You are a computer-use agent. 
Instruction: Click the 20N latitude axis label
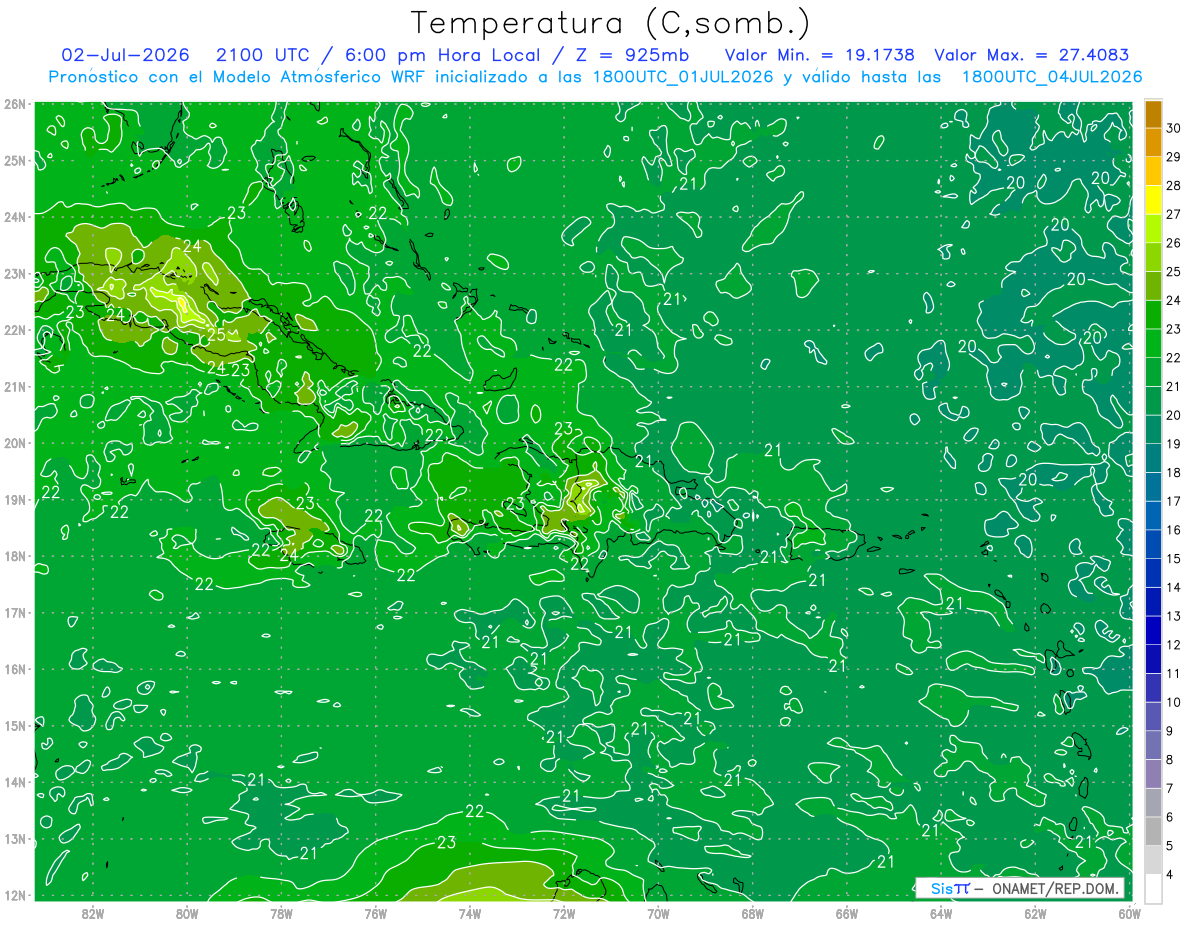point(14,443)
